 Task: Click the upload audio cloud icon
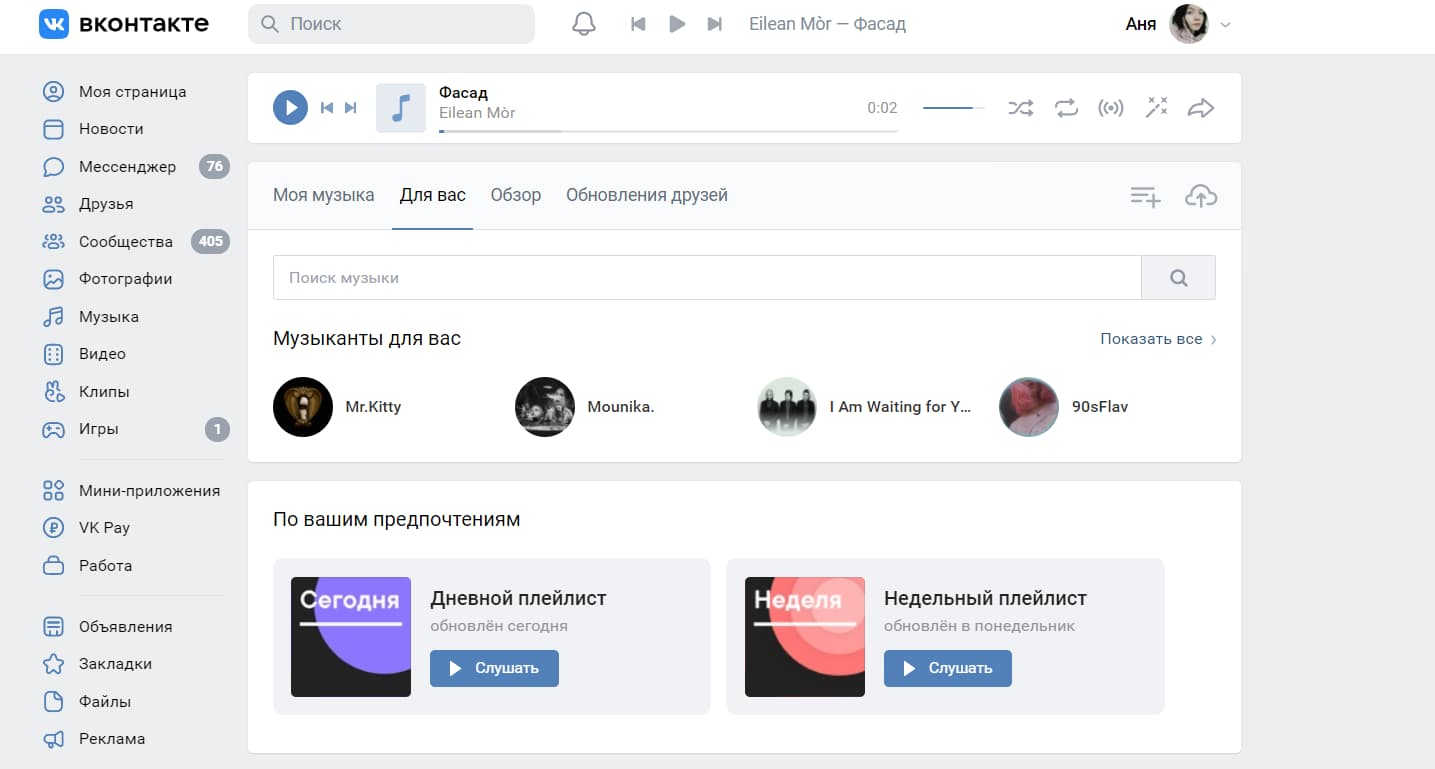click(x=1200, y=196)
